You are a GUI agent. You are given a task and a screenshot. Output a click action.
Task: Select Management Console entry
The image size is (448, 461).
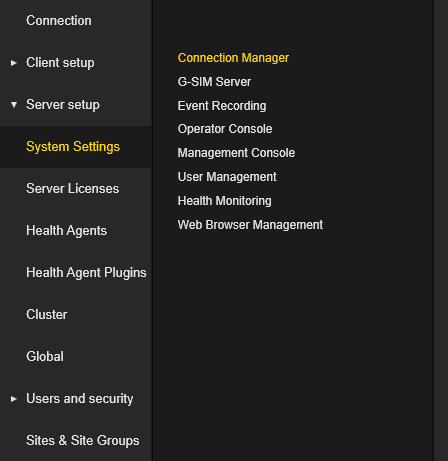pyautogui.click(x=236, y=153)
